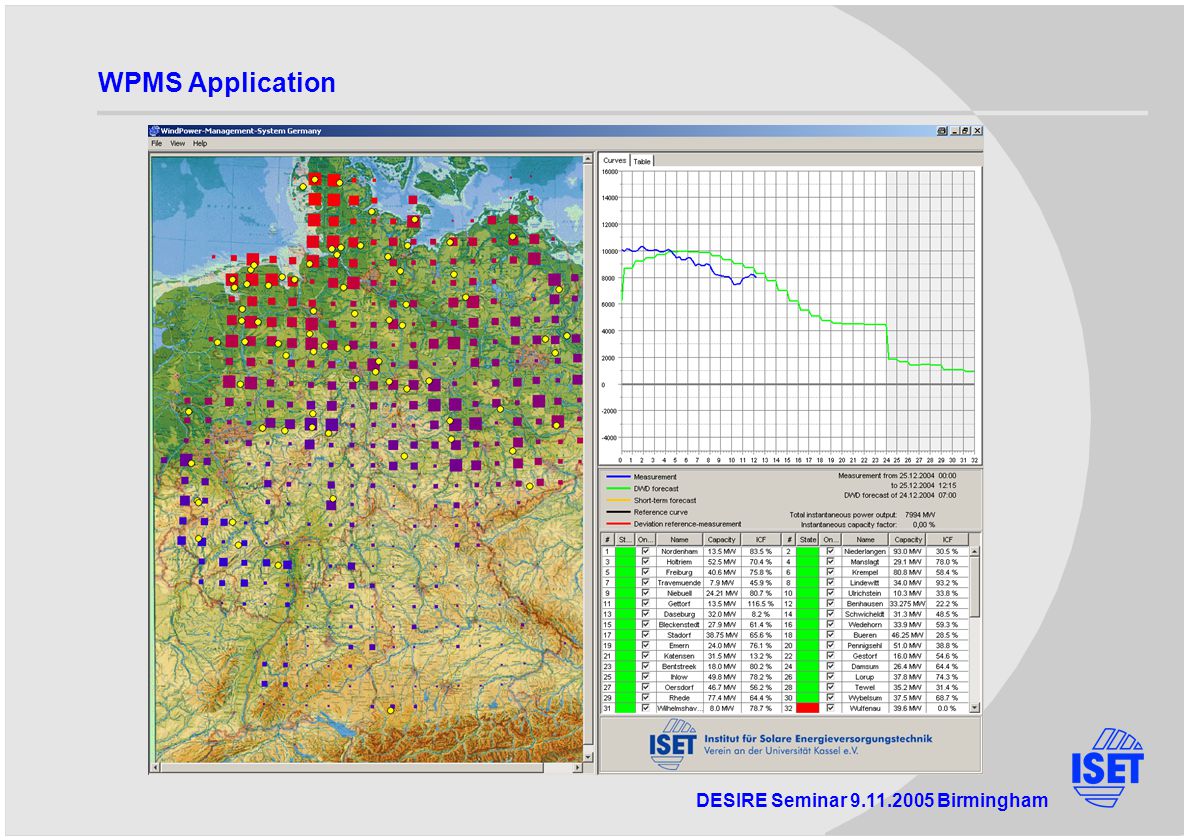This screenshot has width=1188, height=840.
Task: Click the Short-term forecast legend entry
Action: (651, 501)
